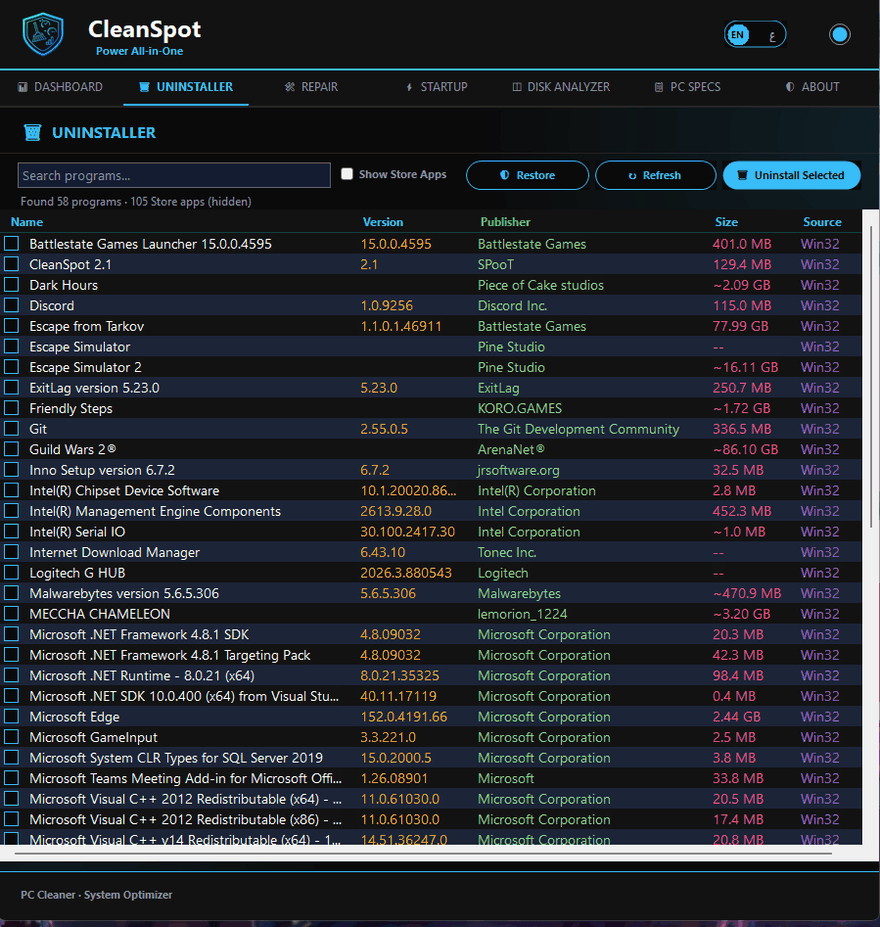Image resolution: width=880 pixels, height=927 pixels.
Task: Go to the Repair tab
Action: click(x=311, y=87)
